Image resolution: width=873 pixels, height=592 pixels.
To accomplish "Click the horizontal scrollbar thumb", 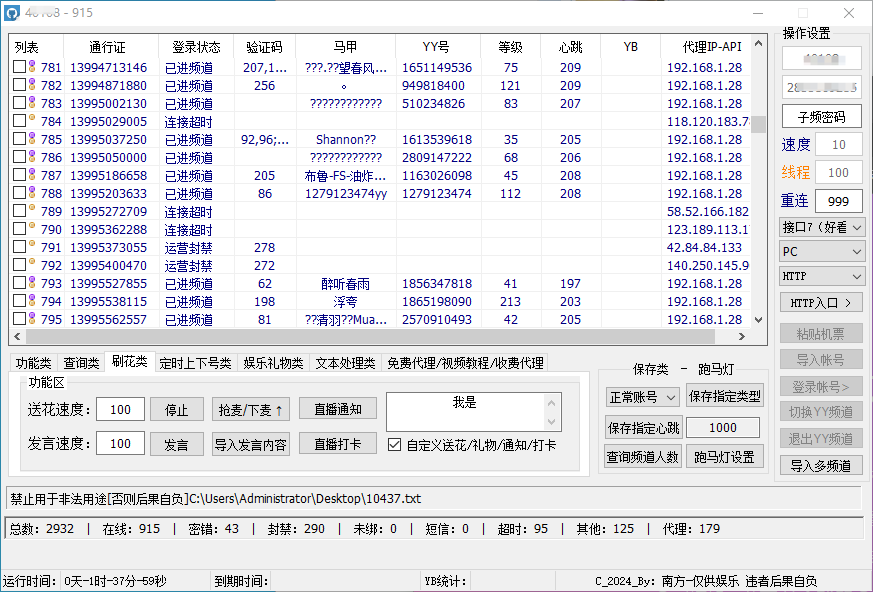I will coord(370,336).
